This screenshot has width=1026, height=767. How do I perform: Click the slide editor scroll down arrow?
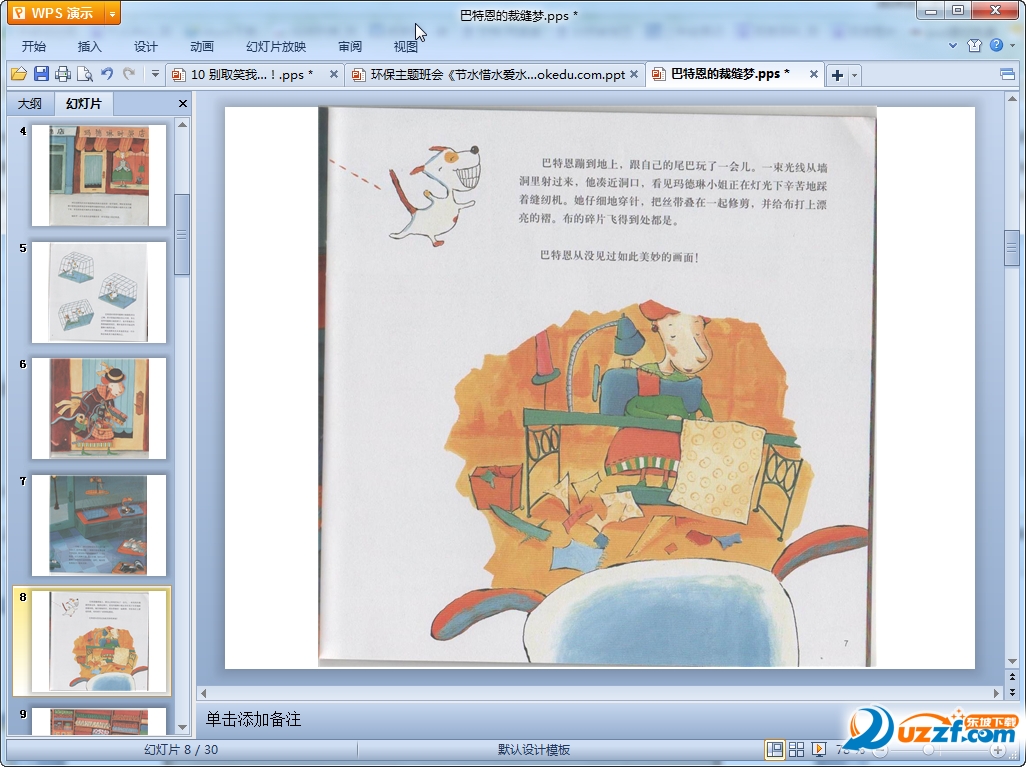click(1012, 662)
